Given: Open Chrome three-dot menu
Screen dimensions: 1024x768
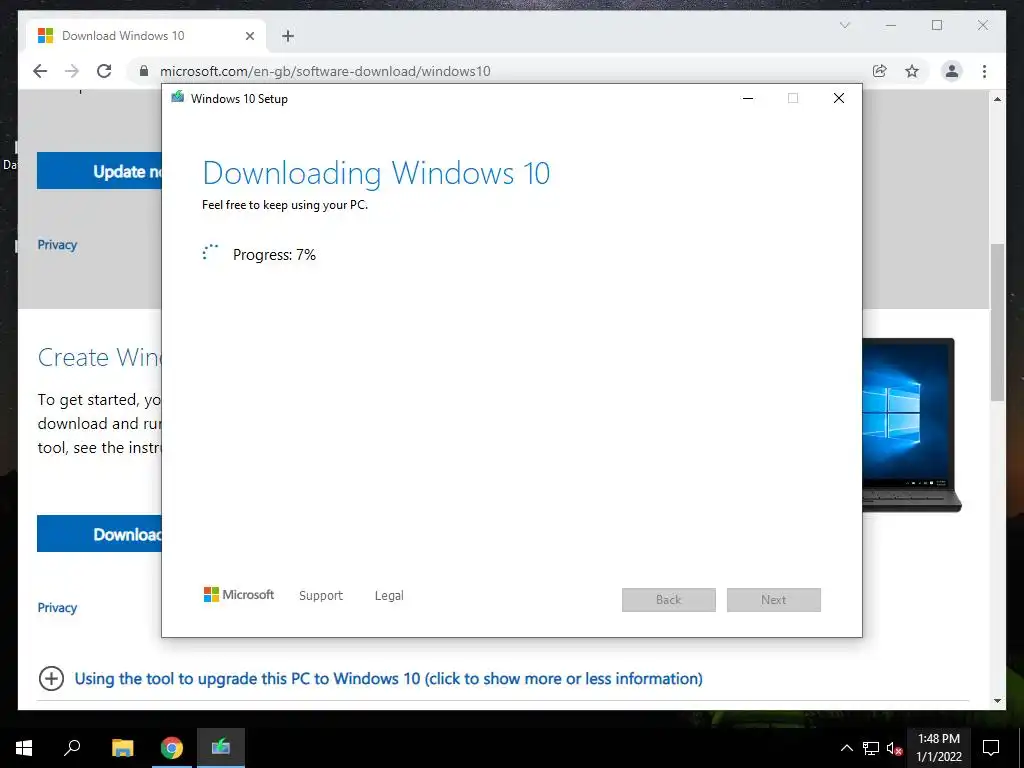Looking at the screenshot, I should click(x=984, y=71).
